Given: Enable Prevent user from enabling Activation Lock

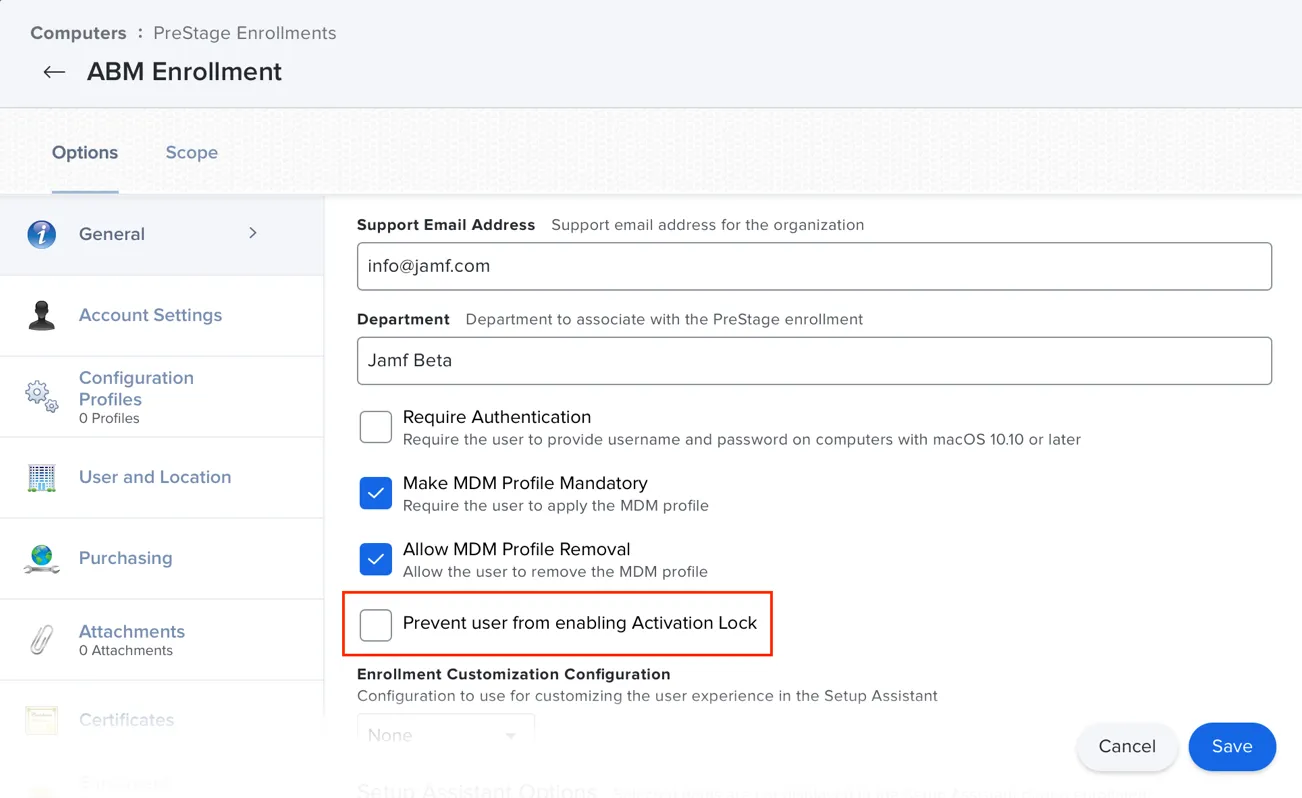Looking at the screenshot, I should coord(375,625).
